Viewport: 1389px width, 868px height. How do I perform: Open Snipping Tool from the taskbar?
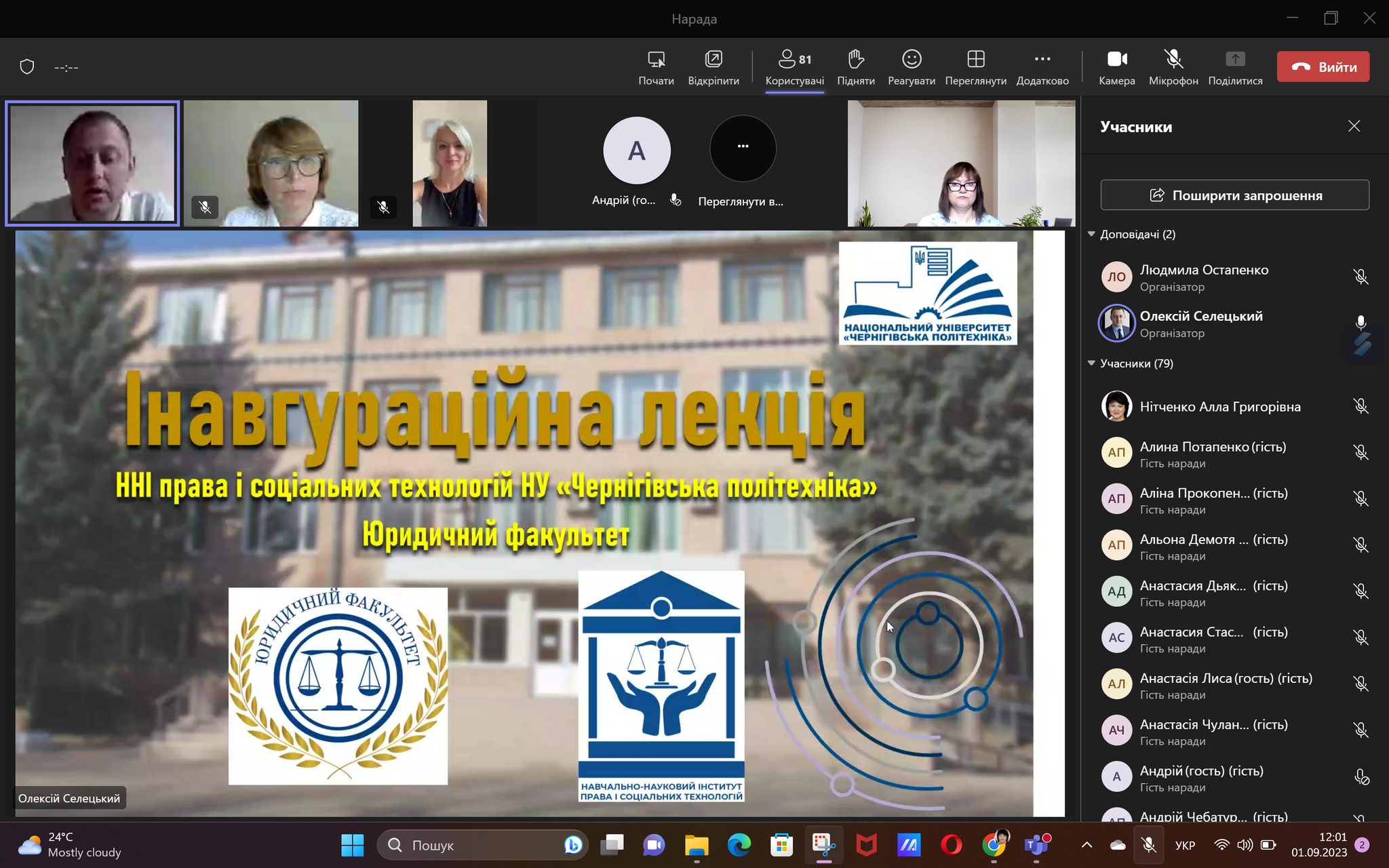coord(824,845)
